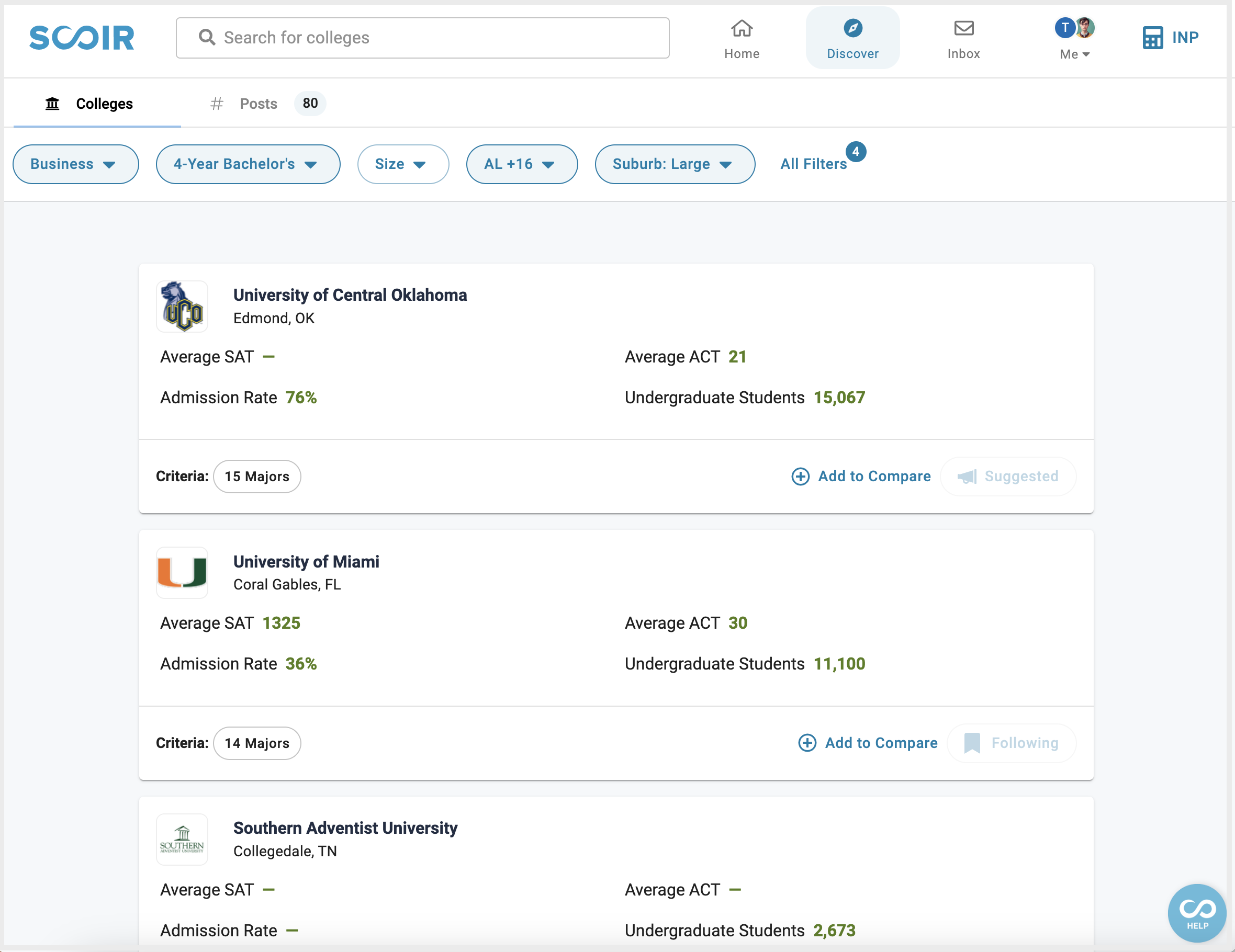
Task: Add University of Miami to Compare
Action: 868,743
